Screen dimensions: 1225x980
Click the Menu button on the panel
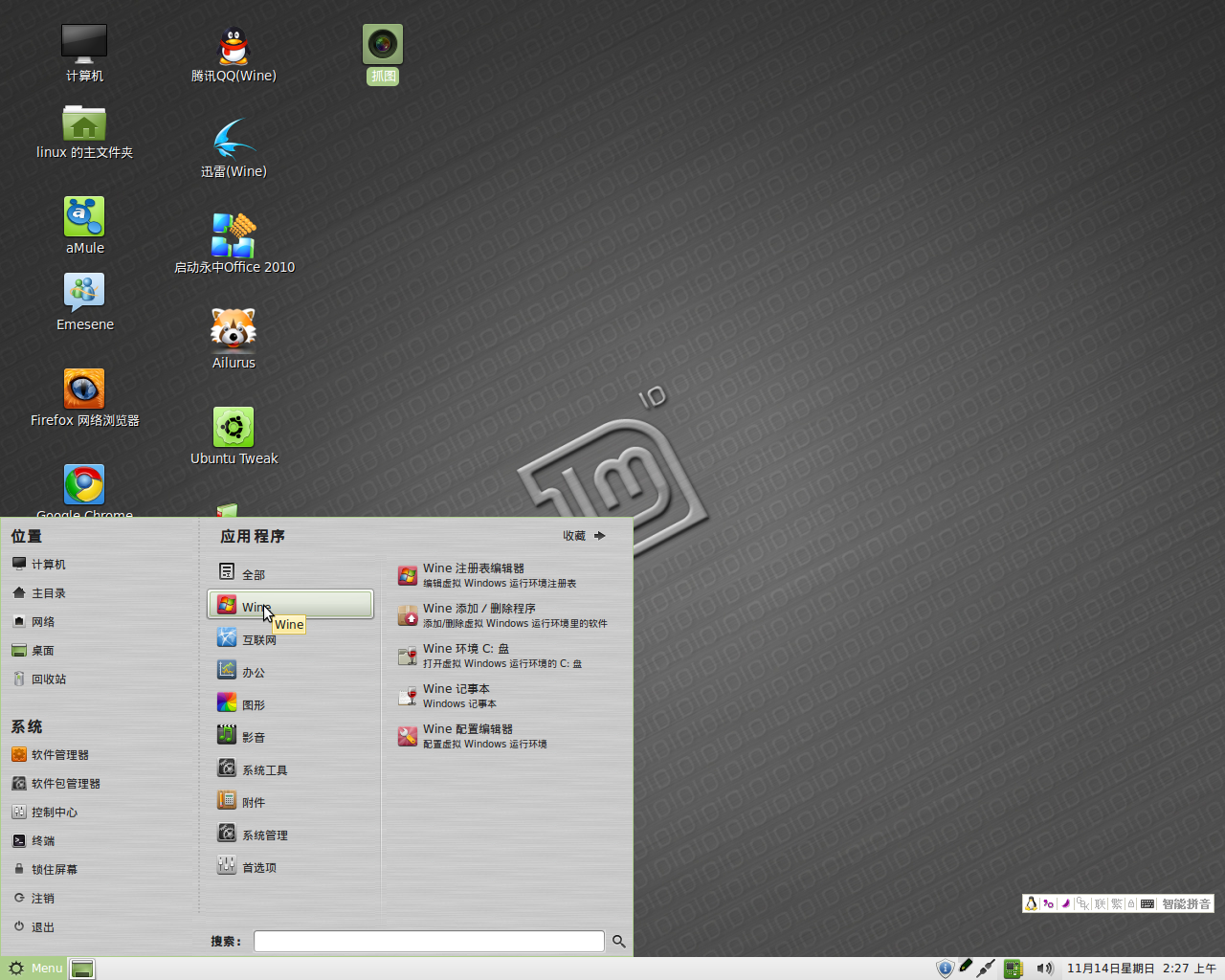pyautogui.click(x=34, y=969)
